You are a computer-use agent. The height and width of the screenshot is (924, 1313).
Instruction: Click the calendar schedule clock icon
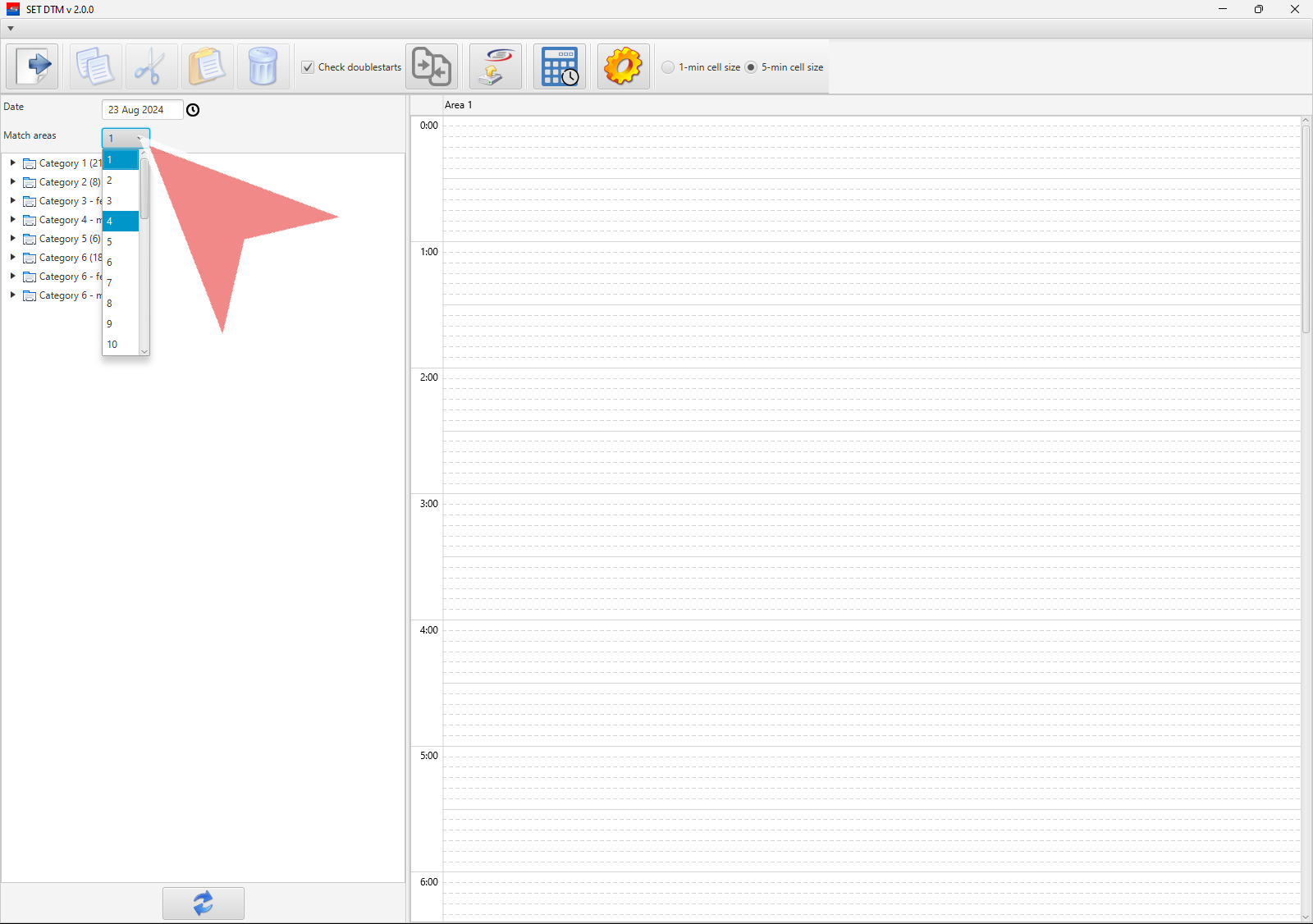coord(560,66)
